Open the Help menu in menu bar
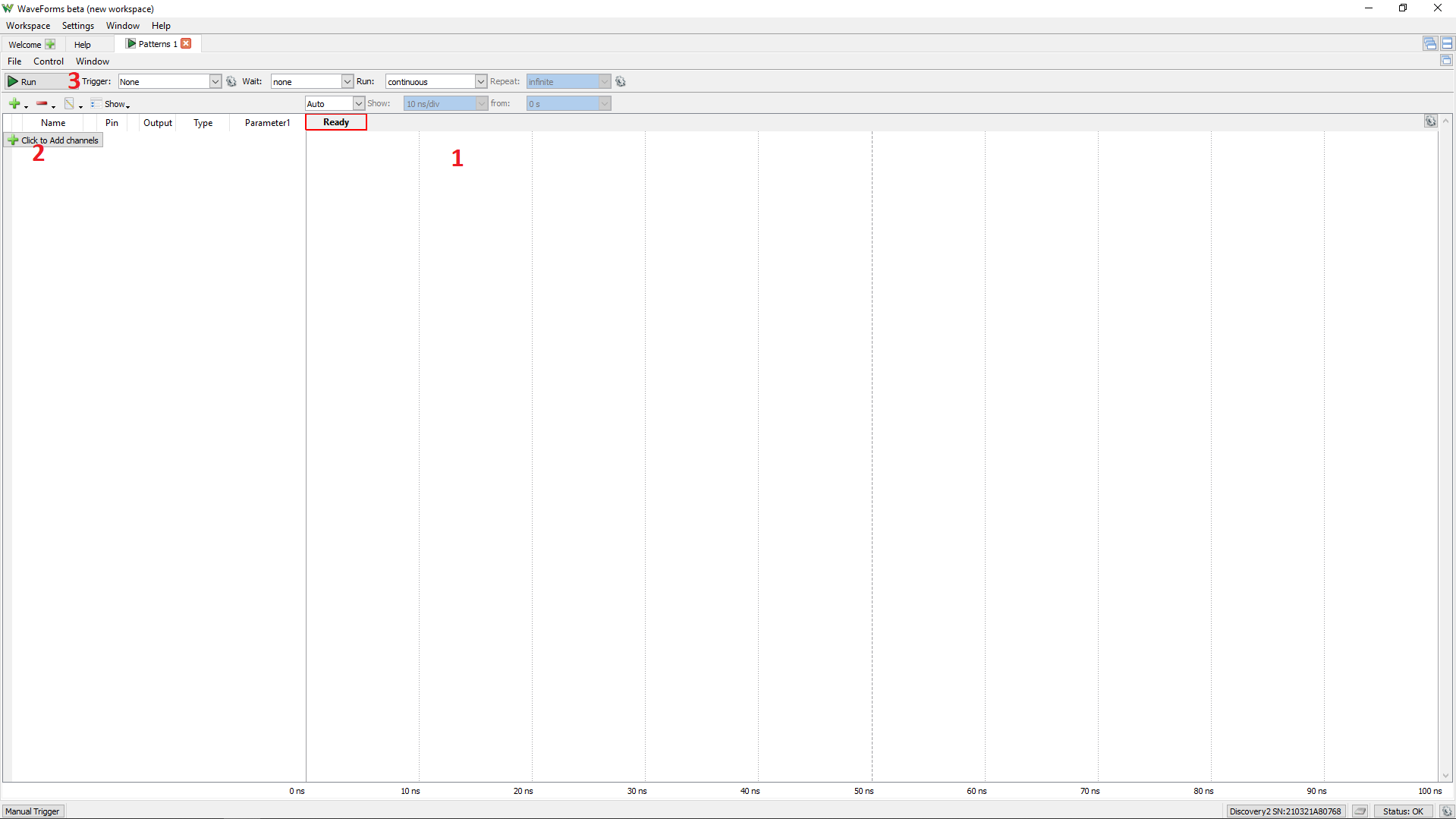This screenshot has width=1456, height=819. click(x=161, y=26)
